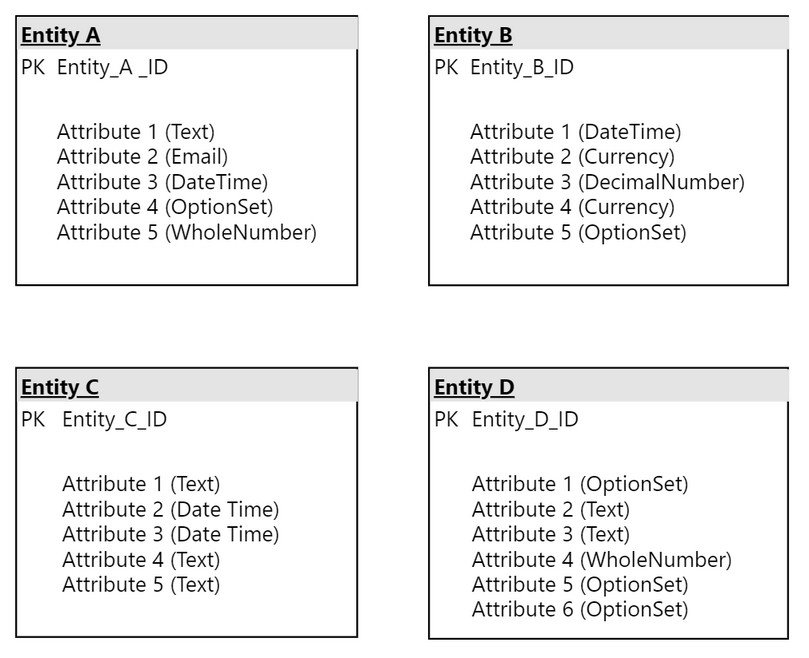Select Attribute 2 (Email) in Entity A
The image size is (809, 658).
coord(142,157)
